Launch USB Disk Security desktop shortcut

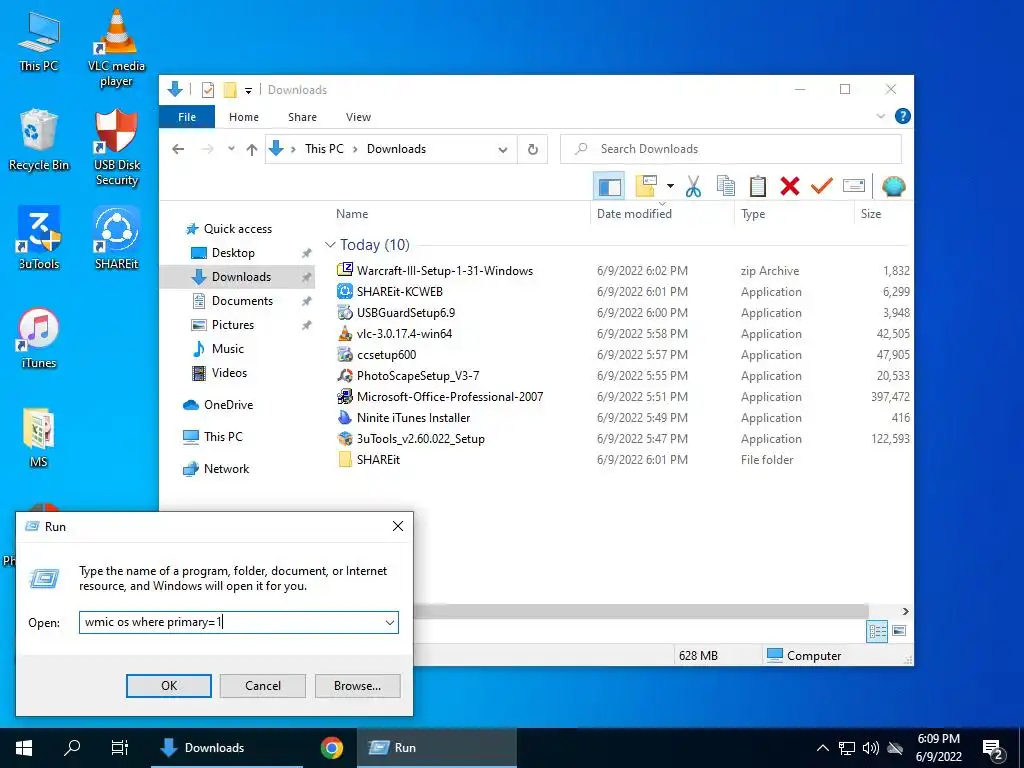click(116, 148)
